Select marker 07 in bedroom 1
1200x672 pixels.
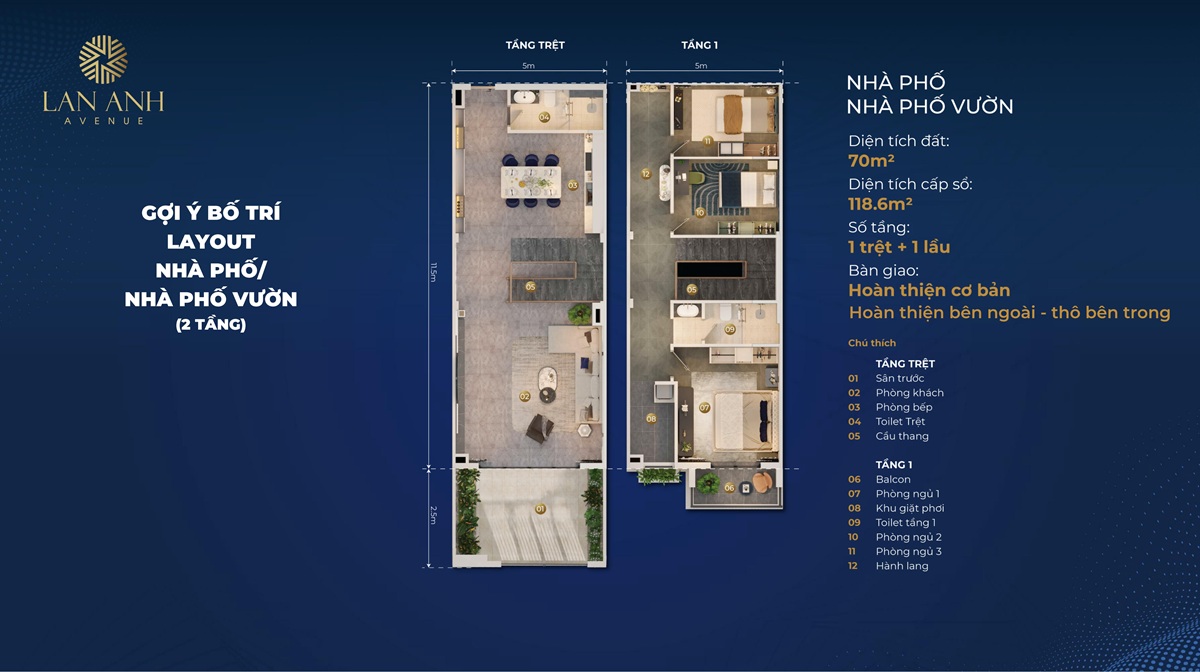tap(704, 408)
